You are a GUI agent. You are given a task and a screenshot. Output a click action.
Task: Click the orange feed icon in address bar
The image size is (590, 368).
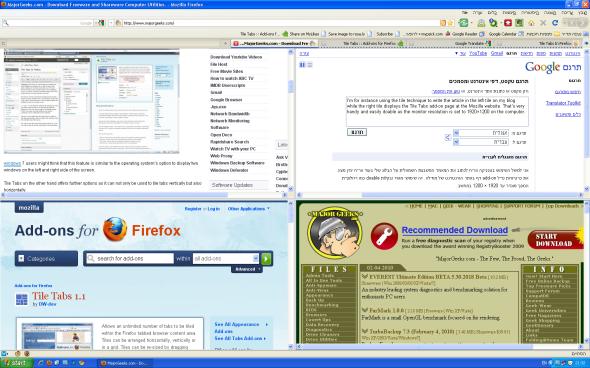(443, 23)
